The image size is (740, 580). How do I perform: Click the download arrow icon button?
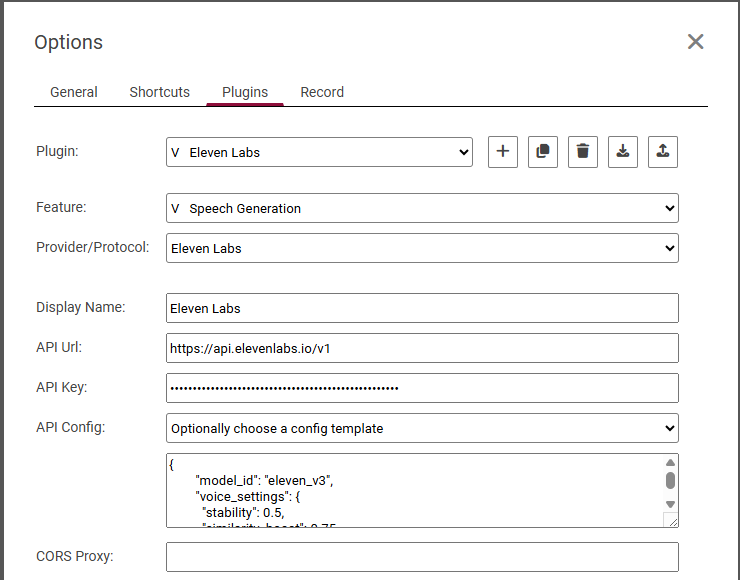click(x=623, y=152)
